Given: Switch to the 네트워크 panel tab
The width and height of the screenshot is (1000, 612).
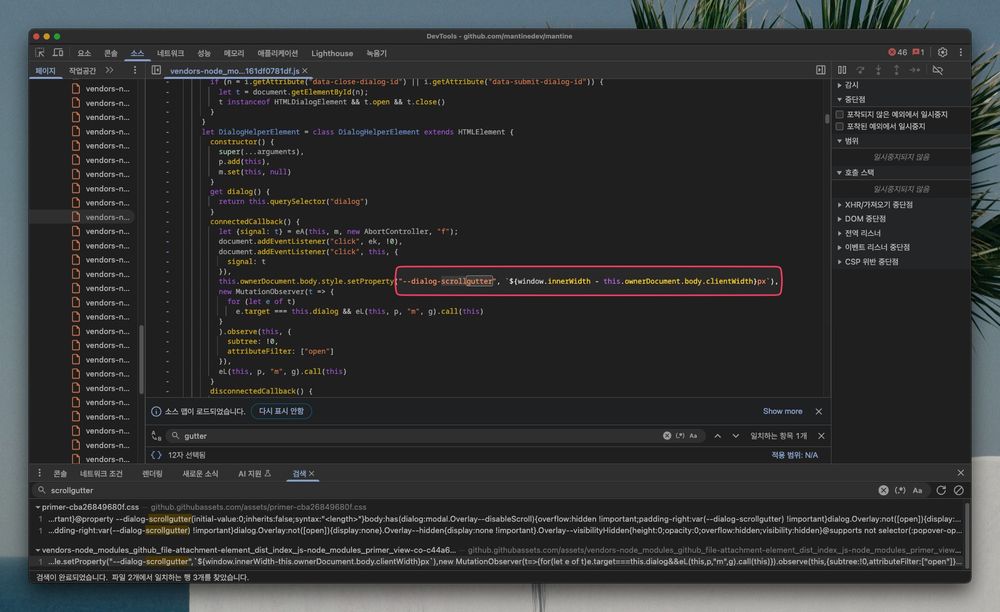Looking at the screenshot, I should (171, 53).
